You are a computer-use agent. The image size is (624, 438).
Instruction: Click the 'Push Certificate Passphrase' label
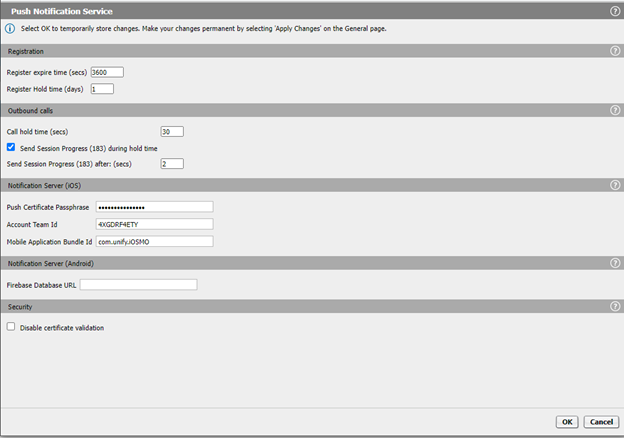click(48, 207)
